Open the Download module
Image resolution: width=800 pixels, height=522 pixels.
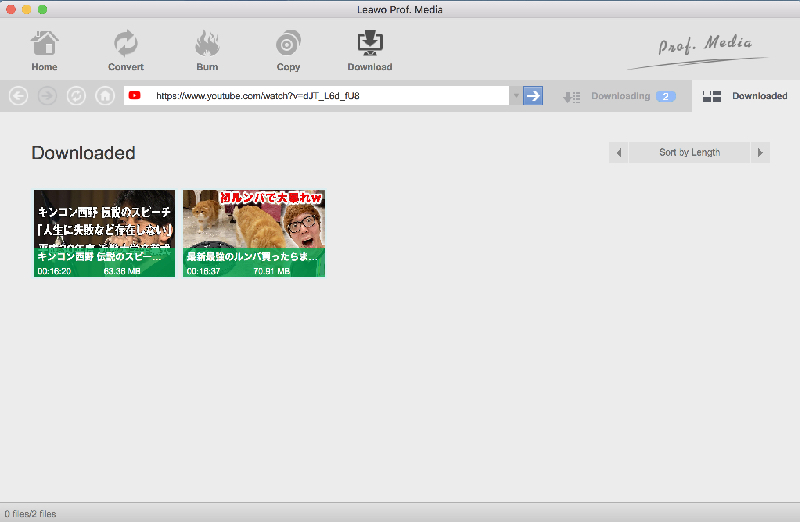coord(370,51)
